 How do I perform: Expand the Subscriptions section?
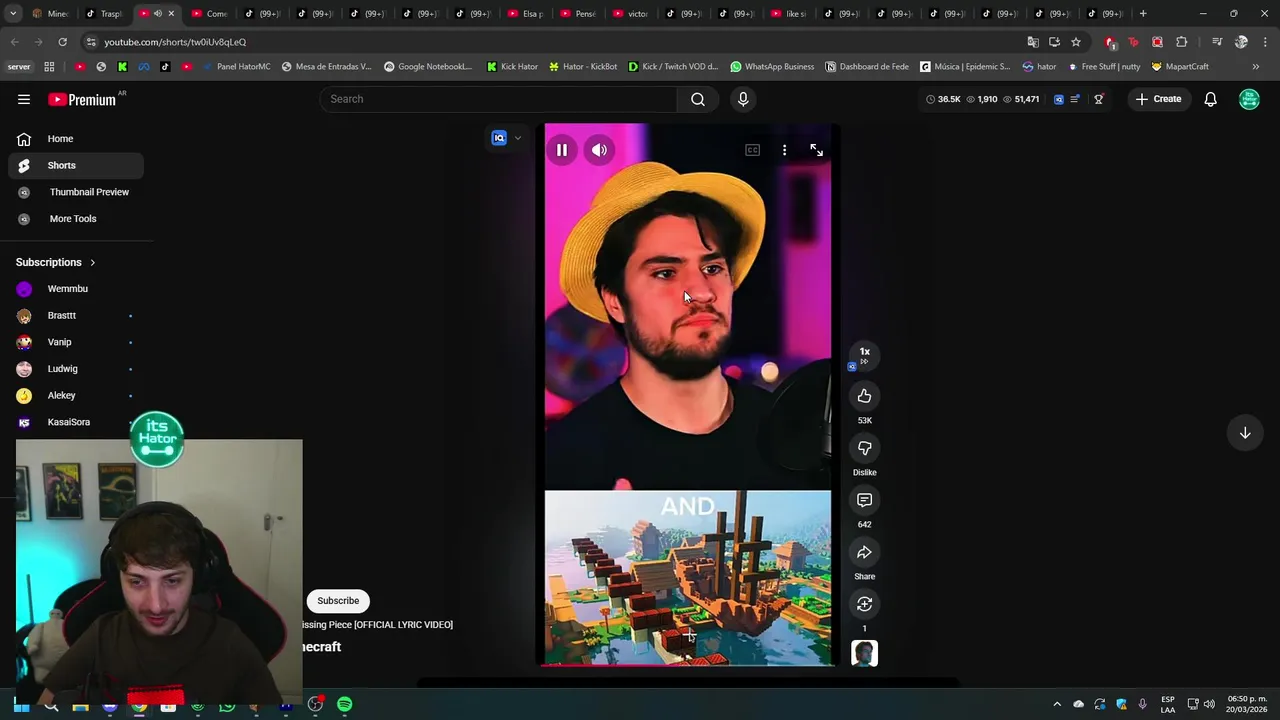pyautogui.click(x=56, y=262)
